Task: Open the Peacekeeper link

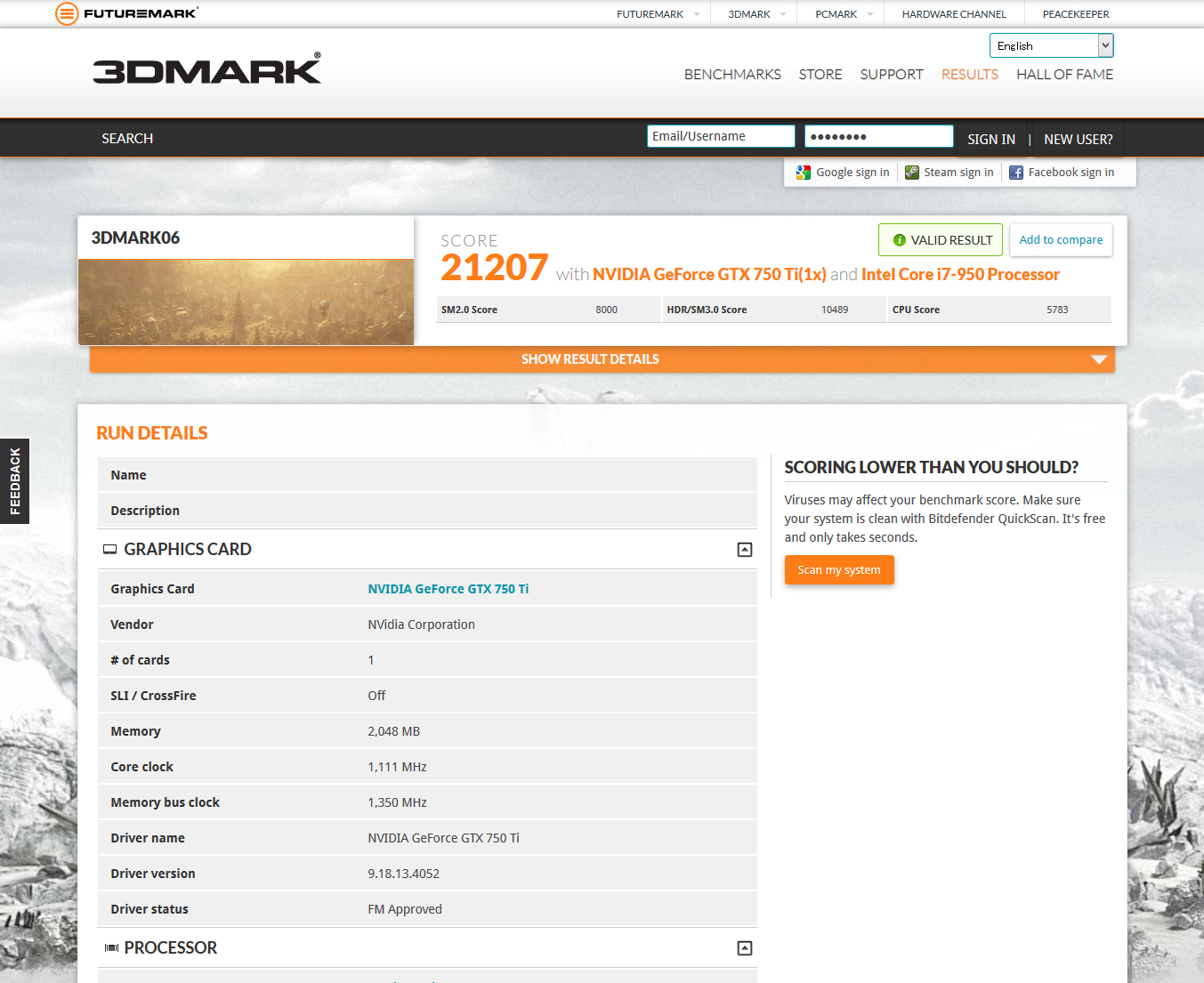Action: [x=1076, y=14]
